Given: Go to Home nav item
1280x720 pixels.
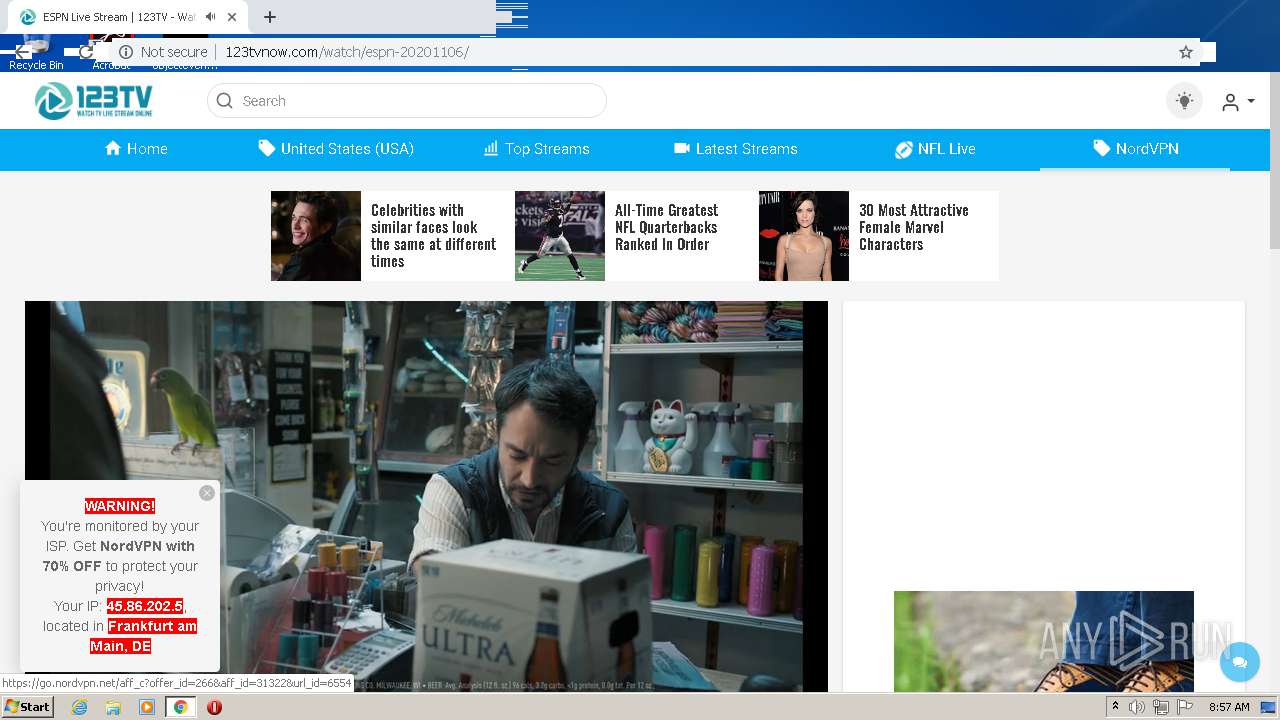Looking at the screenshot, I should point(136,149).
